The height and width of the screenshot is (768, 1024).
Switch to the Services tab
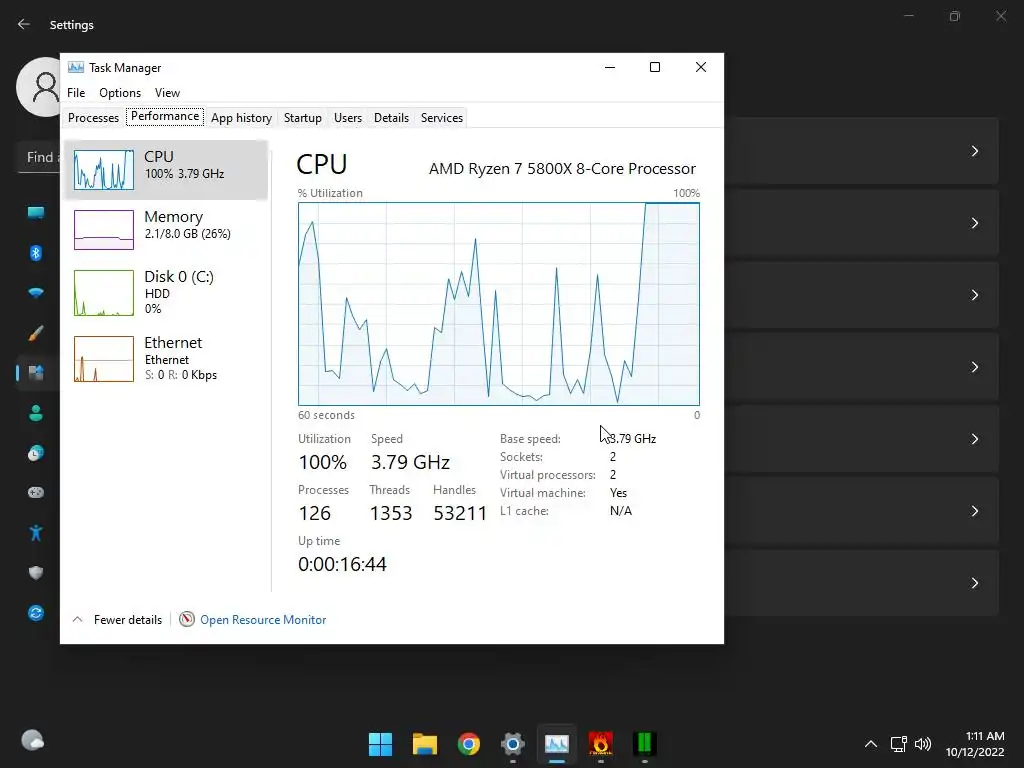(441, 118)
